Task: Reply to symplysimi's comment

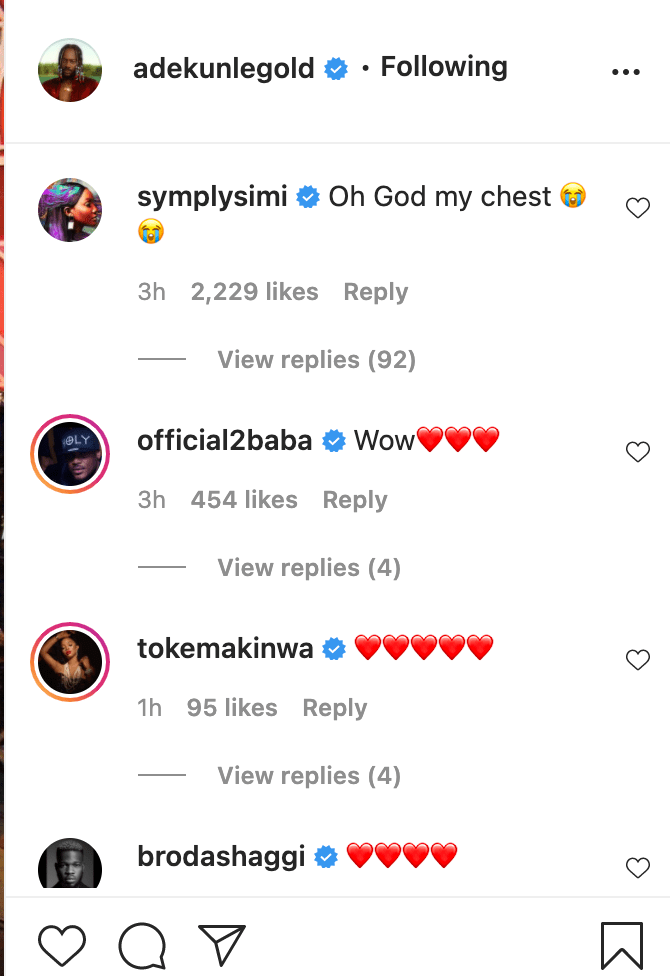Action: pyautogui.click(x=375, y=292)
